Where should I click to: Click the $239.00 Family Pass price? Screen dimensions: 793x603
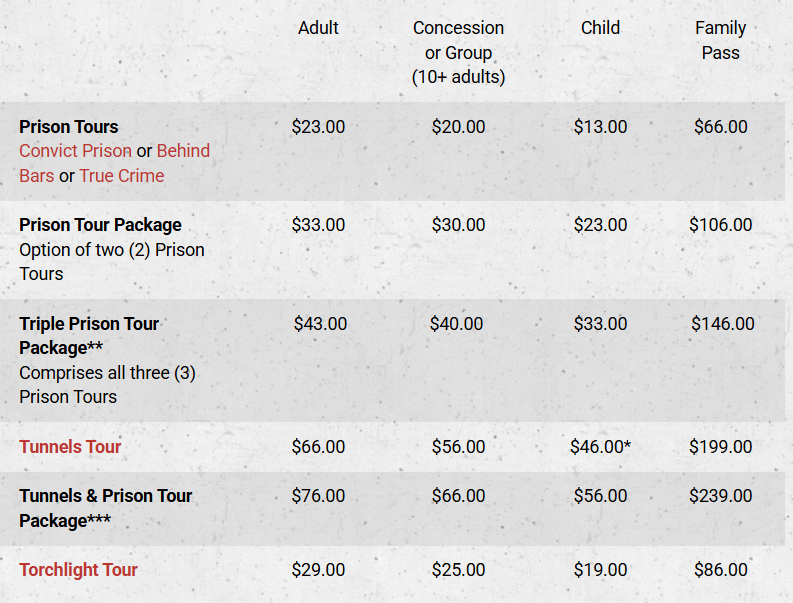(721, 496)
